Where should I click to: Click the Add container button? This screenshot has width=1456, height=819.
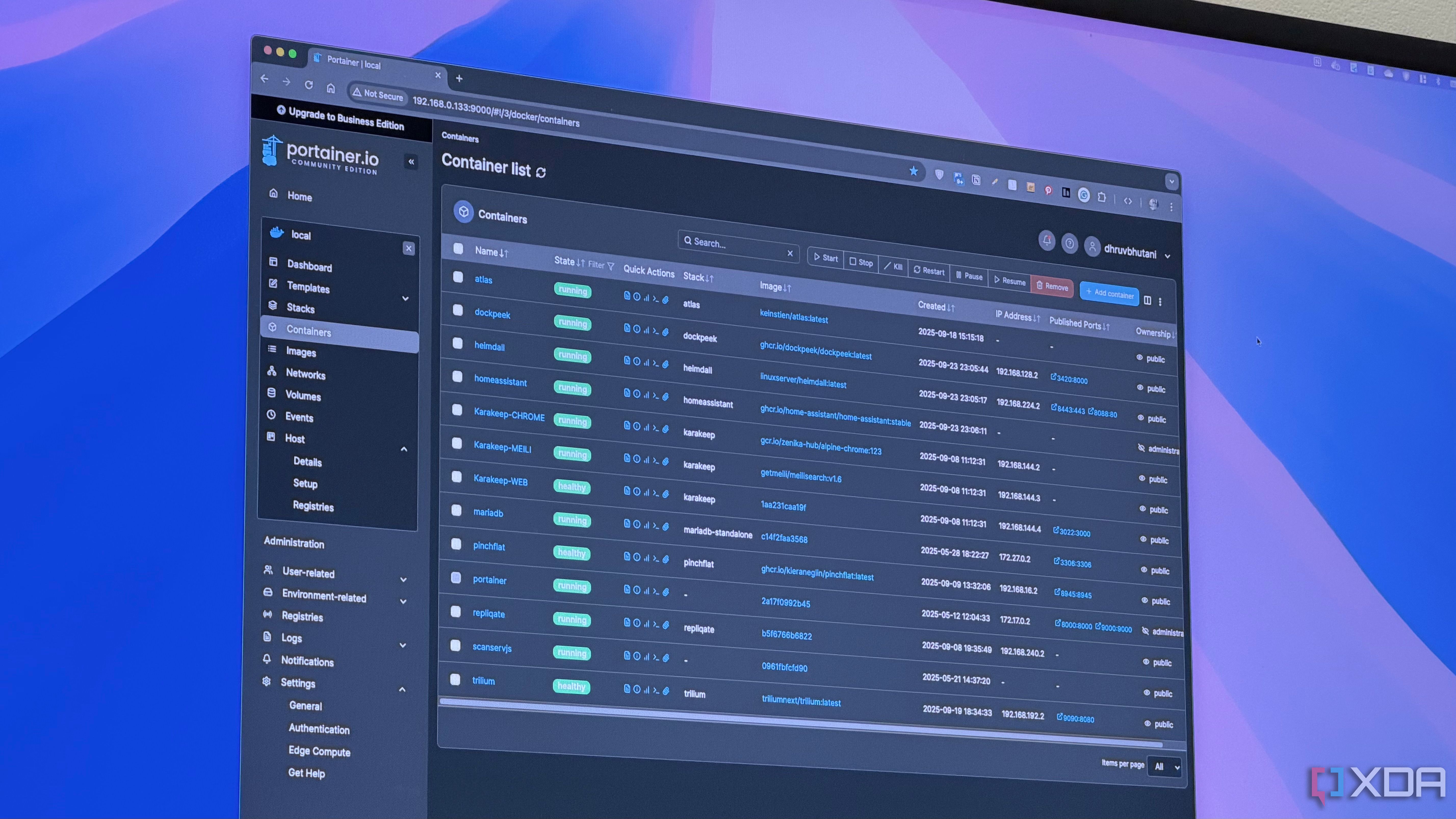[x=1109, y=293]
